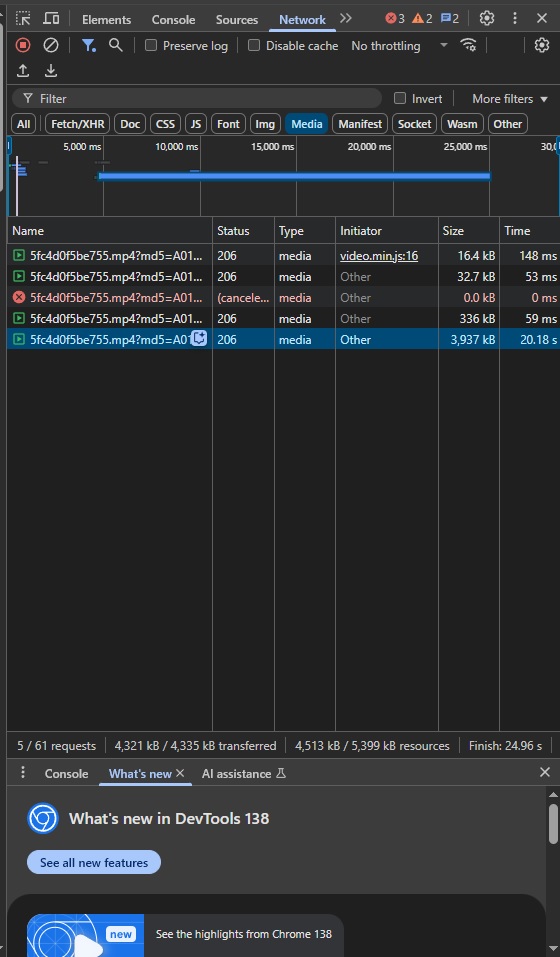Sort by the Initiator column header

[387, 231]
